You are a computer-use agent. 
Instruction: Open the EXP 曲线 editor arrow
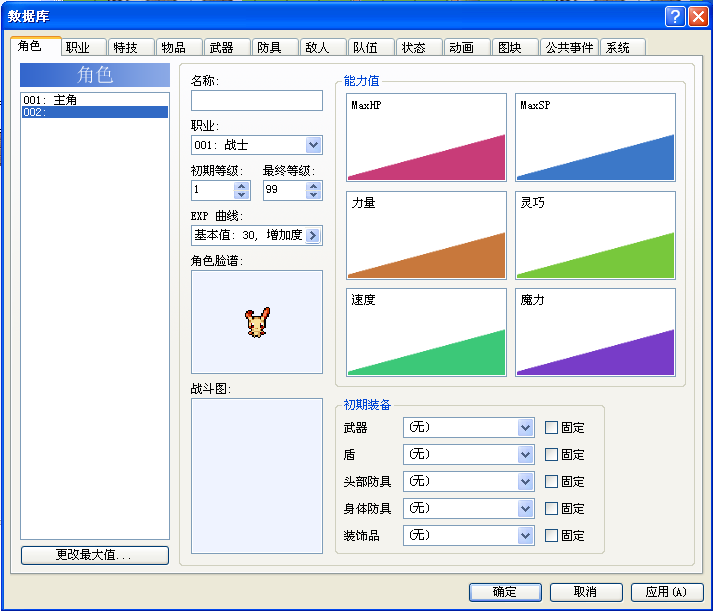coord(313,235)
